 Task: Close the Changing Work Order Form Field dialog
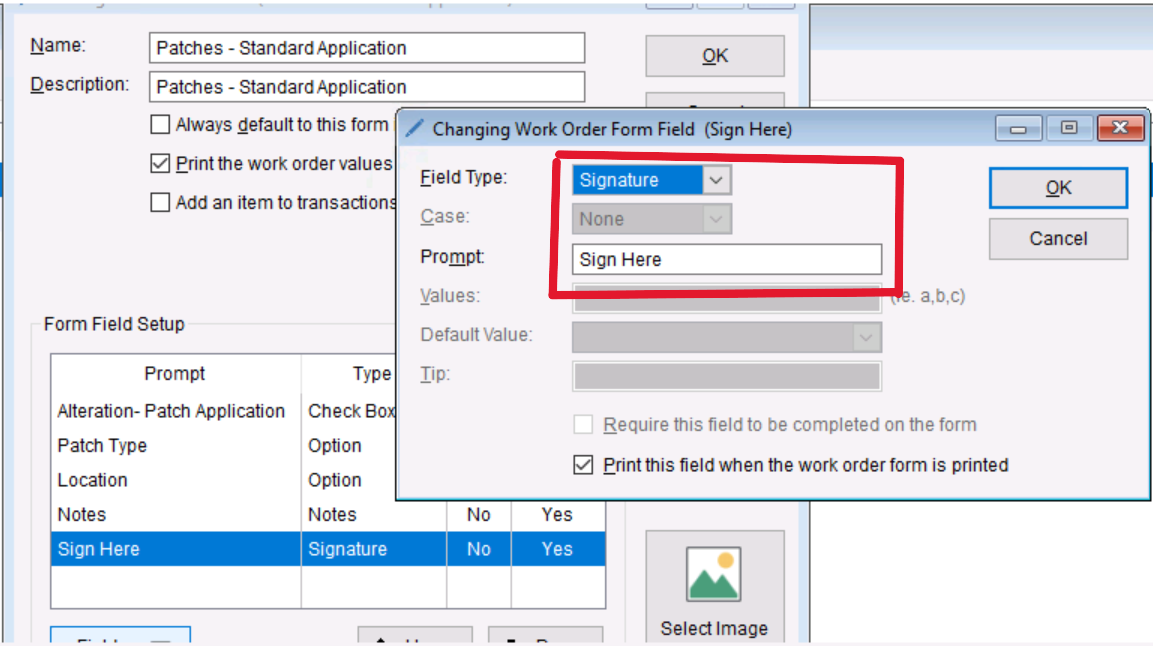(1120, 129)
